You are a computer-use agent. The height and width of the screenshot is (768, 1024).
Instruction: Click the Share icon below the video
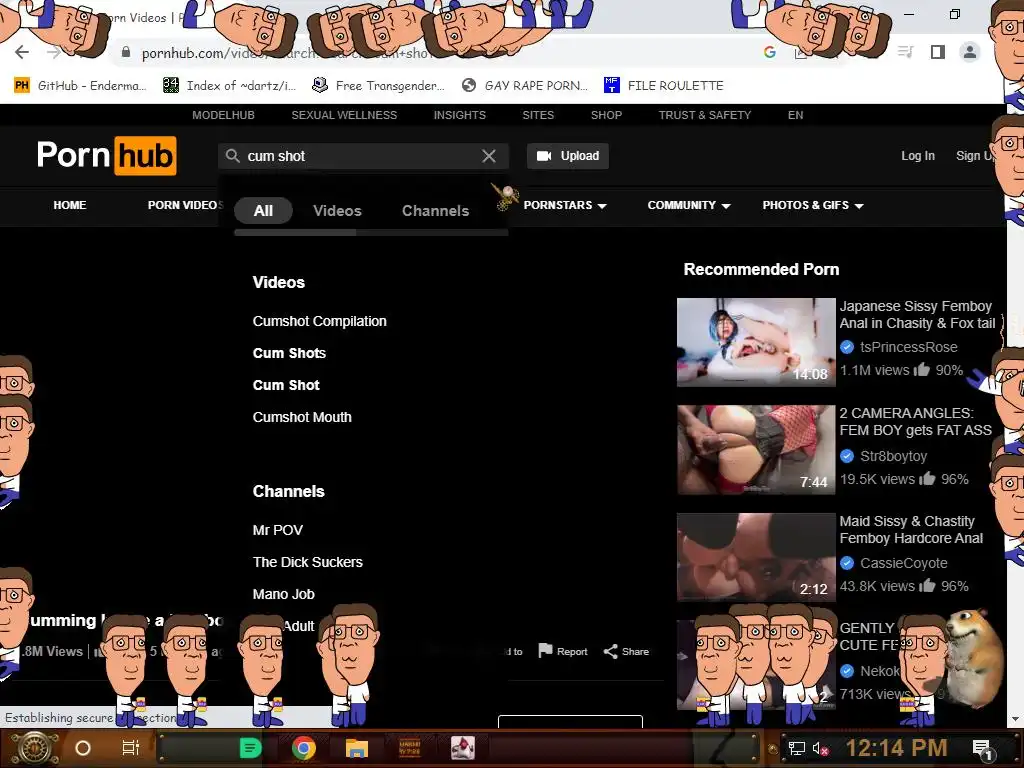coord(611,651)
